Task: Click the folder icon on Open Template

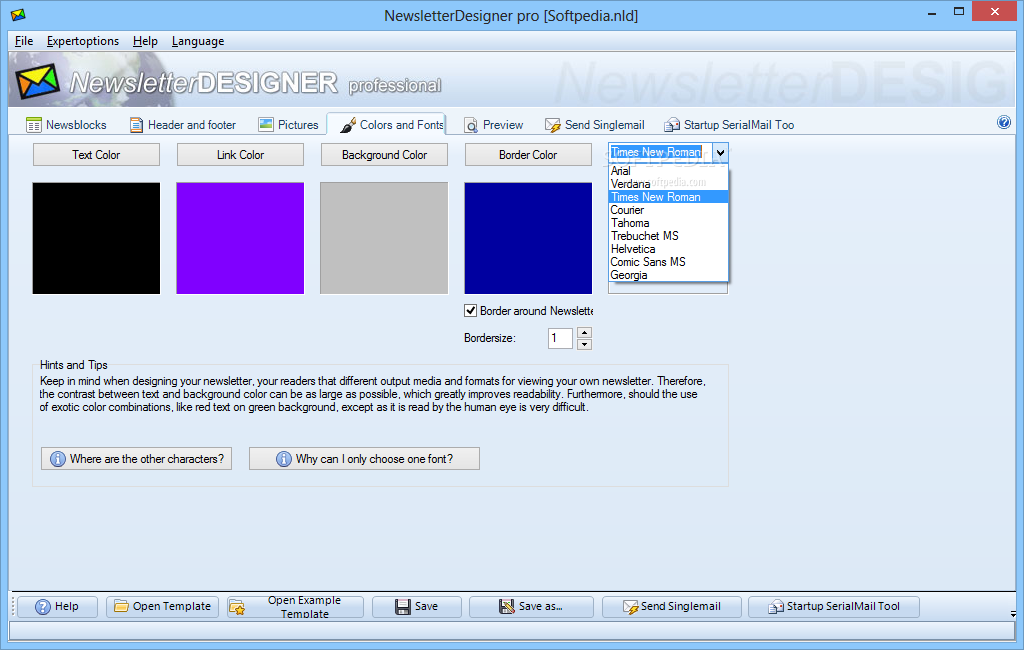Action: [x=121, y=606]
